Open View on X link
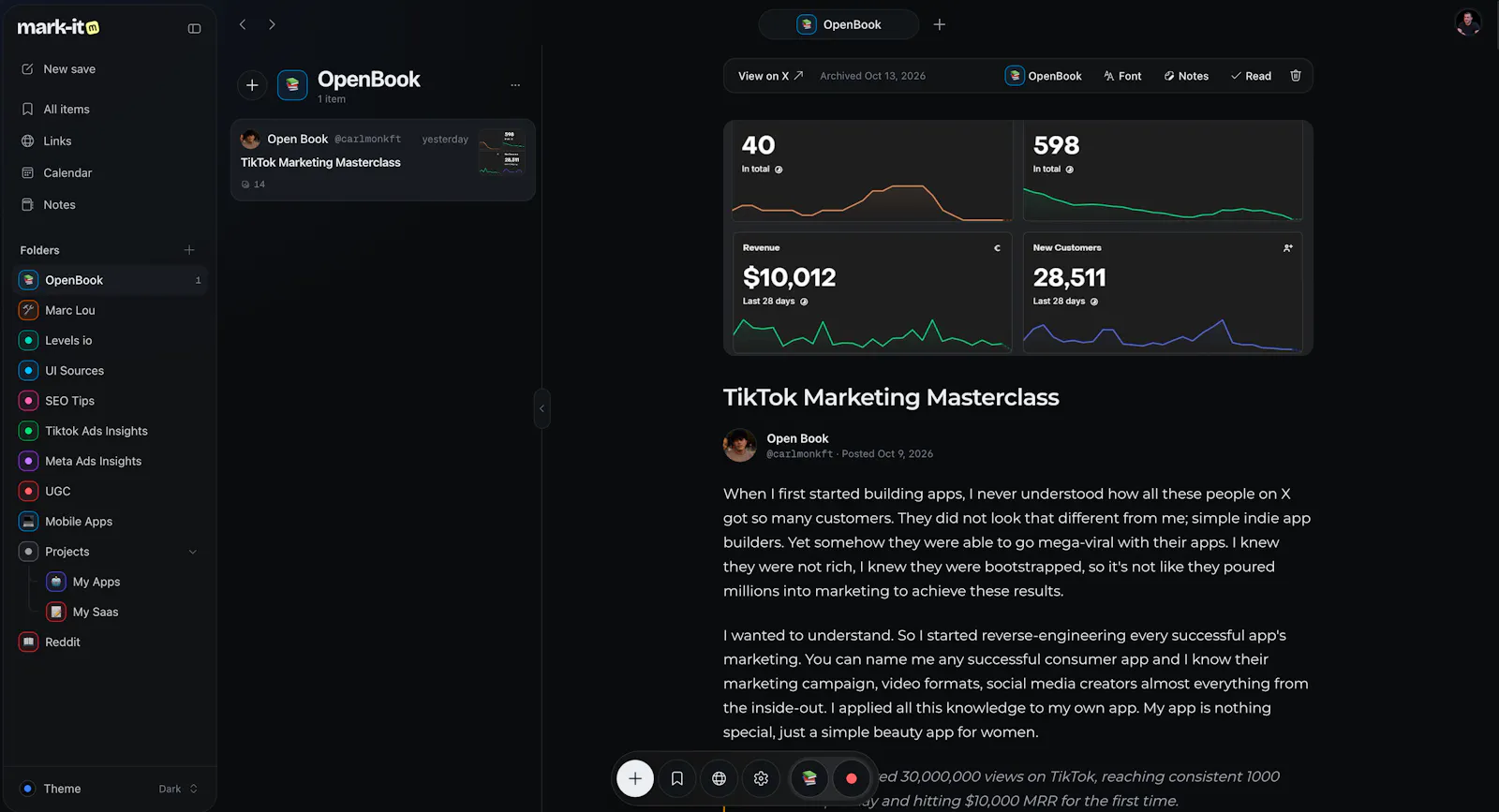Screen dimensions: 1499x812 pyautogui.click(x=770, y=76)
